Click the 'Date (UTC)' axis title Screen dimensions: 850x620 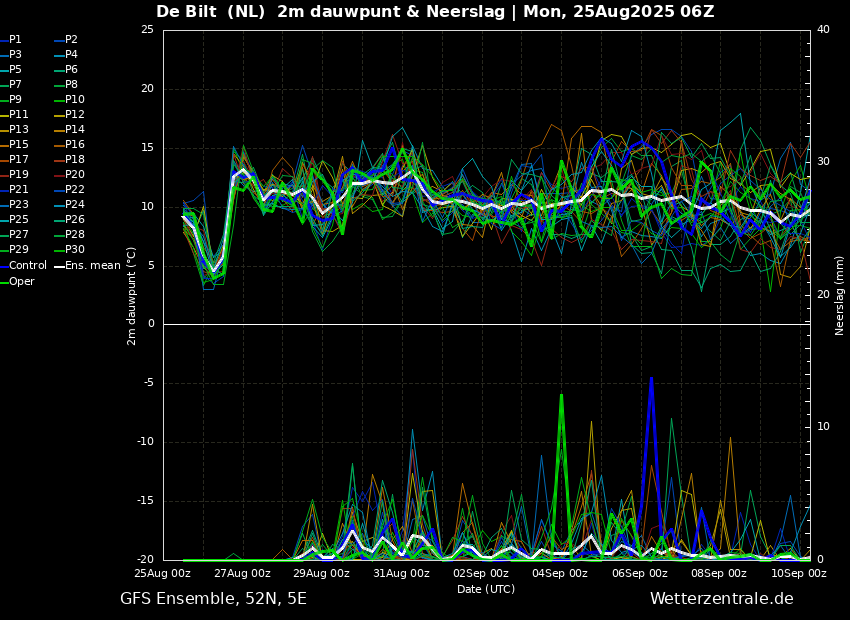486,589
